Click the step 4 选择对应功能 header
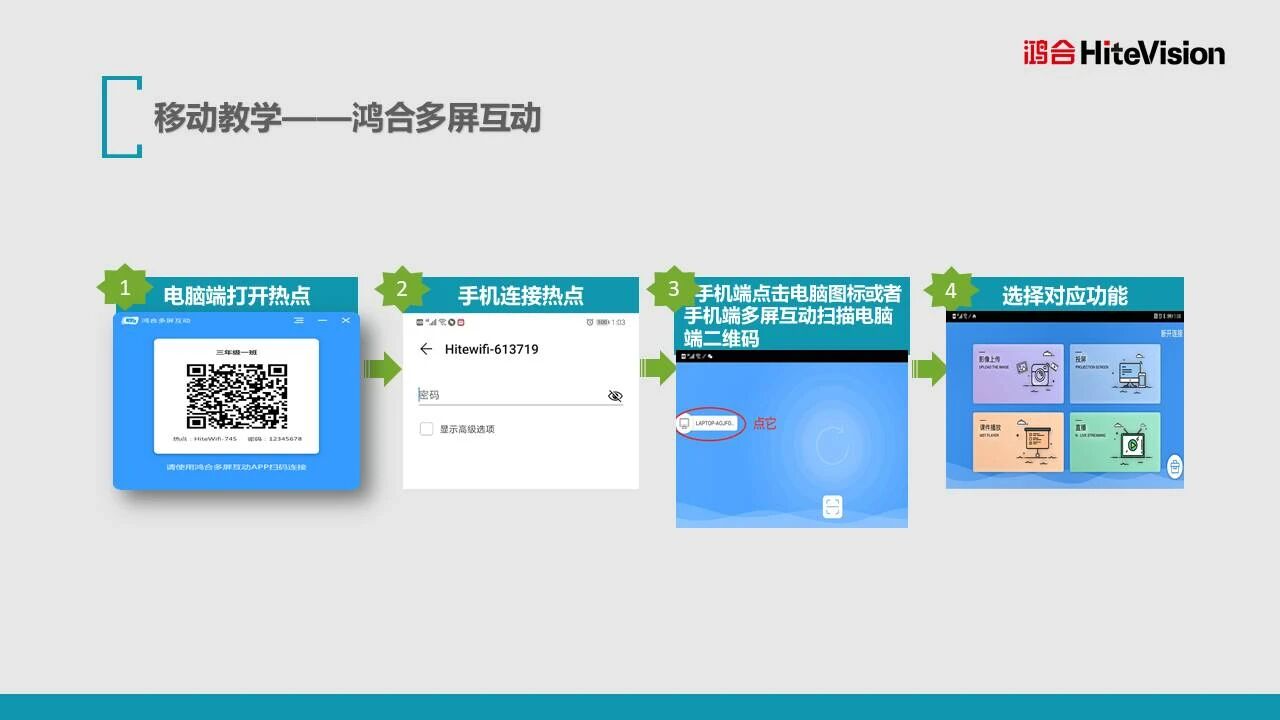 tap(1065, 295)
